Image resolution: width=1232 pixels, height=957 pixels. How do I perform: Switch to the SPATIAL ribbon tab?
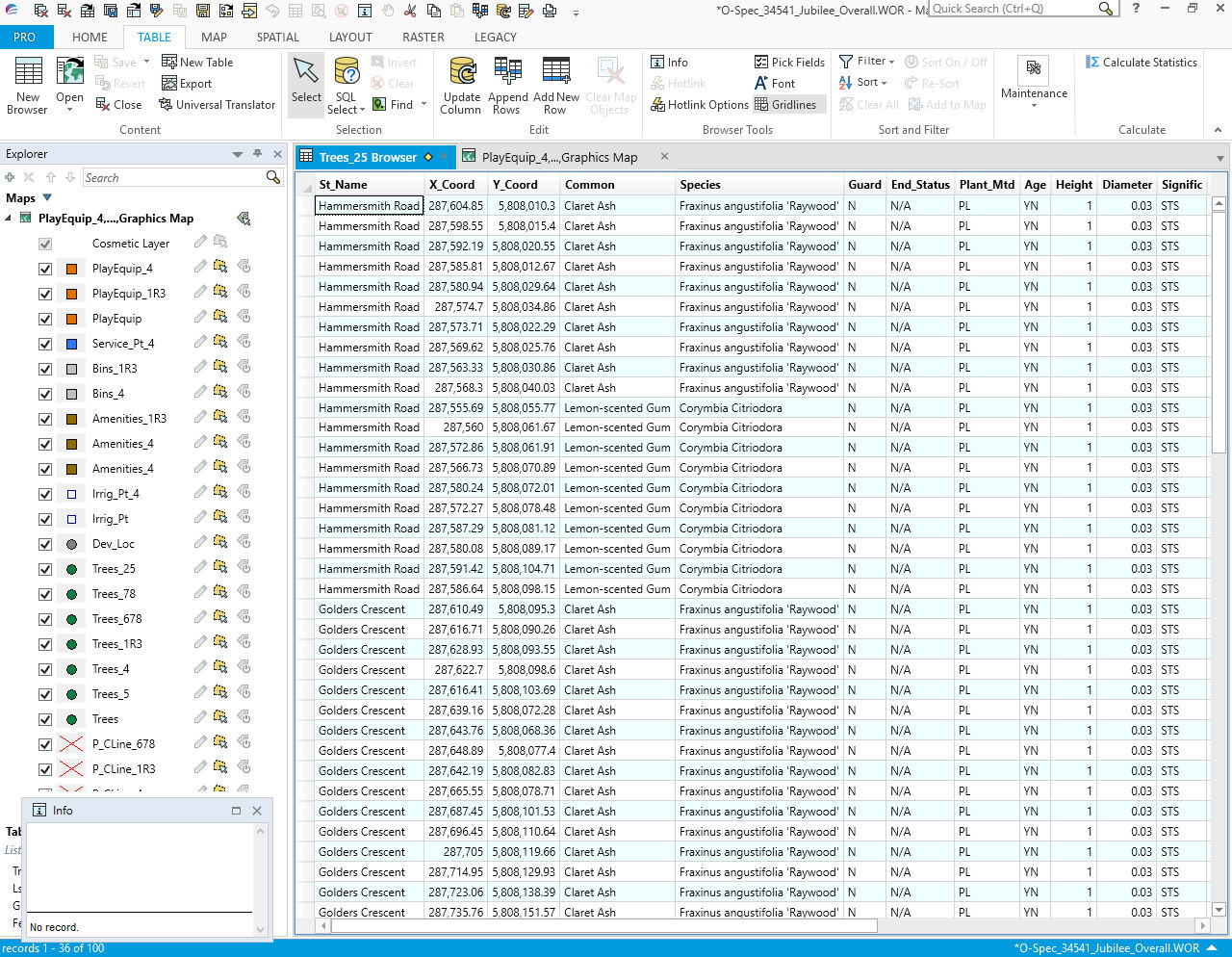tap(277, 37)
